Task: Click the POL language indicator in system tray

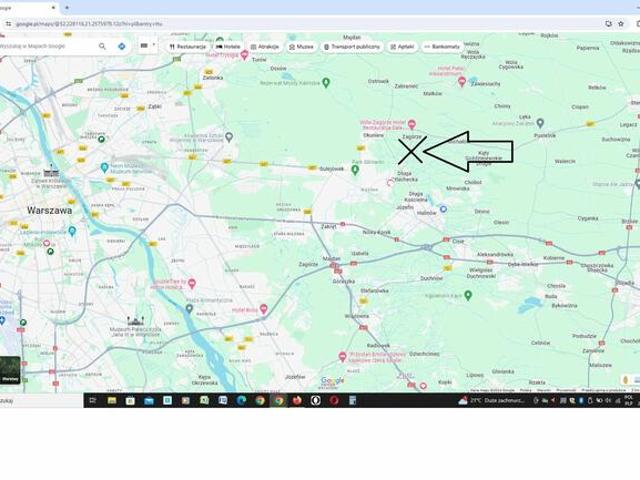Action: 629,400
